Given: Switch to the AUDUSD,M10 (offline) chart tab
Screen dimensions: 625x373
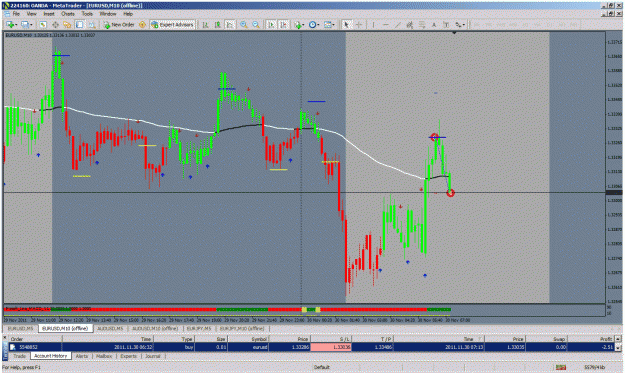Looking at the screenshot, I should tap(155, 328).
